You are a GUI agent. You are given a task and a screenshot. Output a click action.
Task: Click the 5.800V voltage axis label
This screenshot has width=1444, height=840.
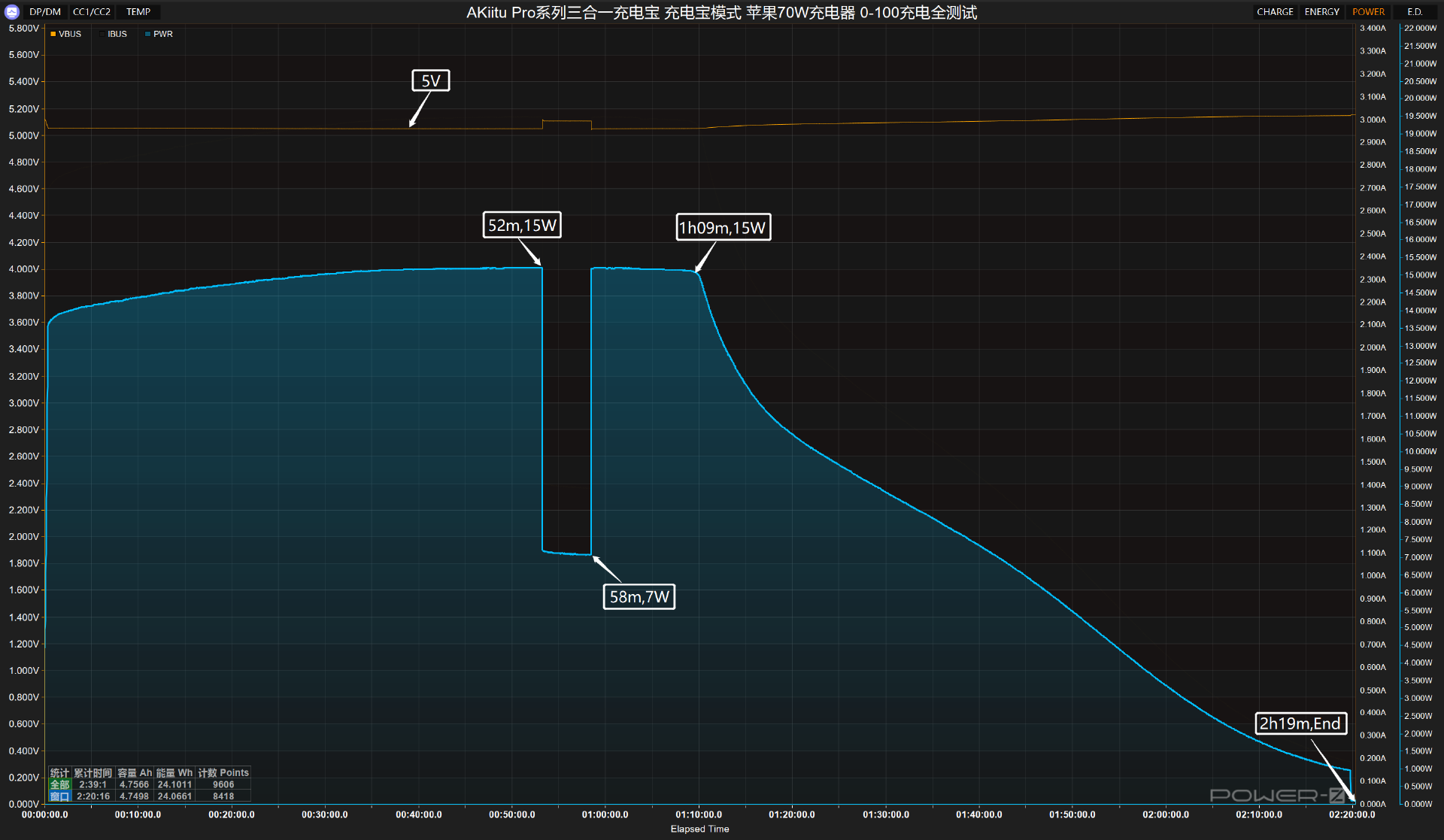(x=23, y=28)
